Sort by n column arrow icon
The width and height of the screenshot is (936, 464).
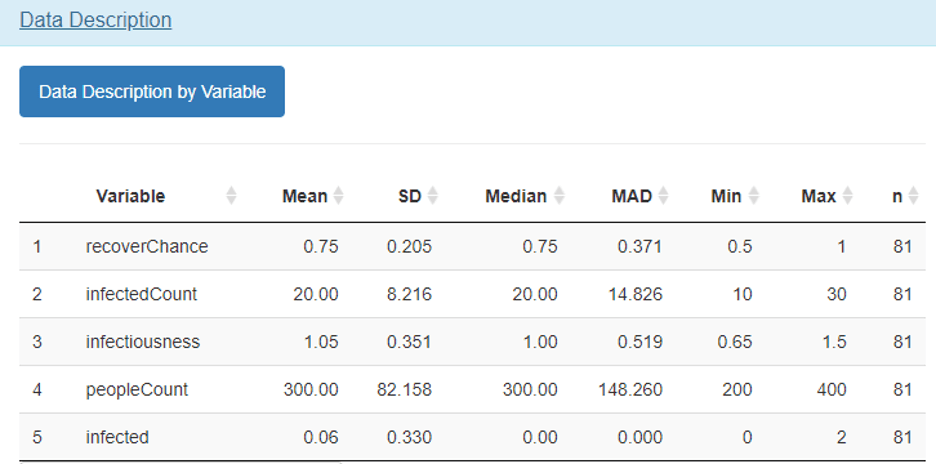coord(913,196)
